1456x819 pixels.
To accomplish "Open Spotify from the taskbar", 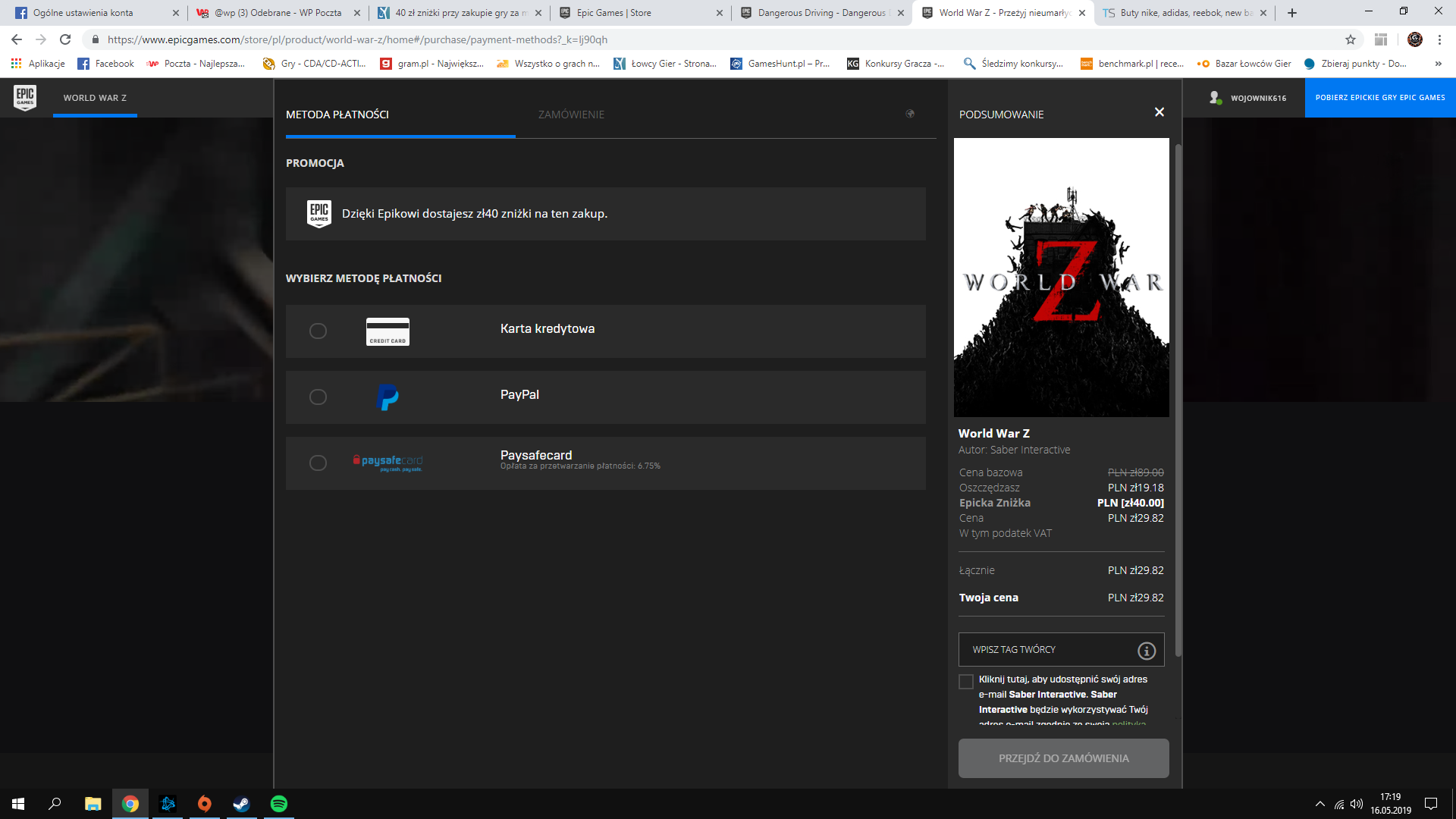I will (x=278, y=804).
